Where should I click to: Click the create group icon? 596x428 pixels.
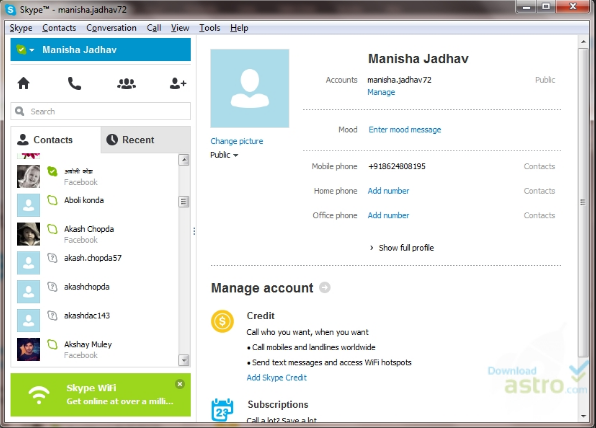pos(127,83)
